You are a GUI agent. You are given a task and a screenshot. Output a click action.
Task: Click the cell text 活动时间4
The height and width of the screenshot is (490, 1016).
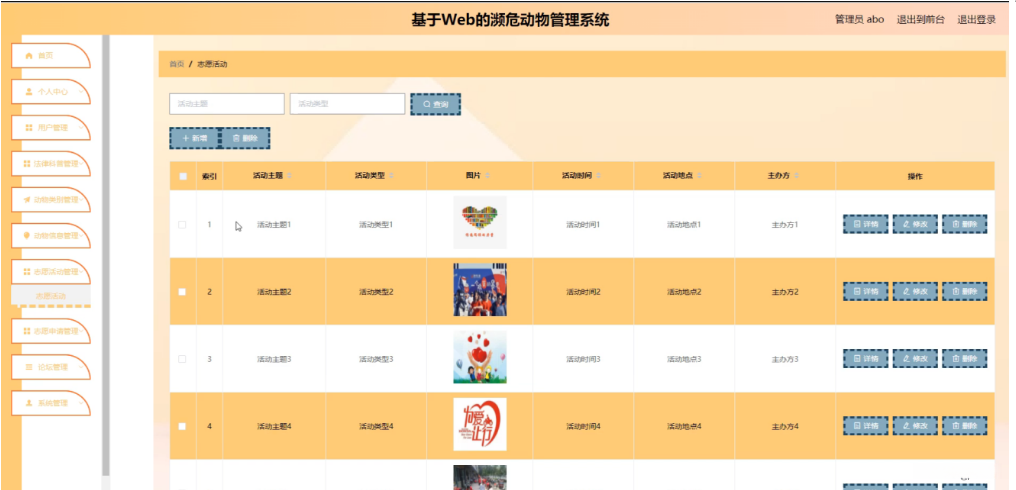click(583, 426)
